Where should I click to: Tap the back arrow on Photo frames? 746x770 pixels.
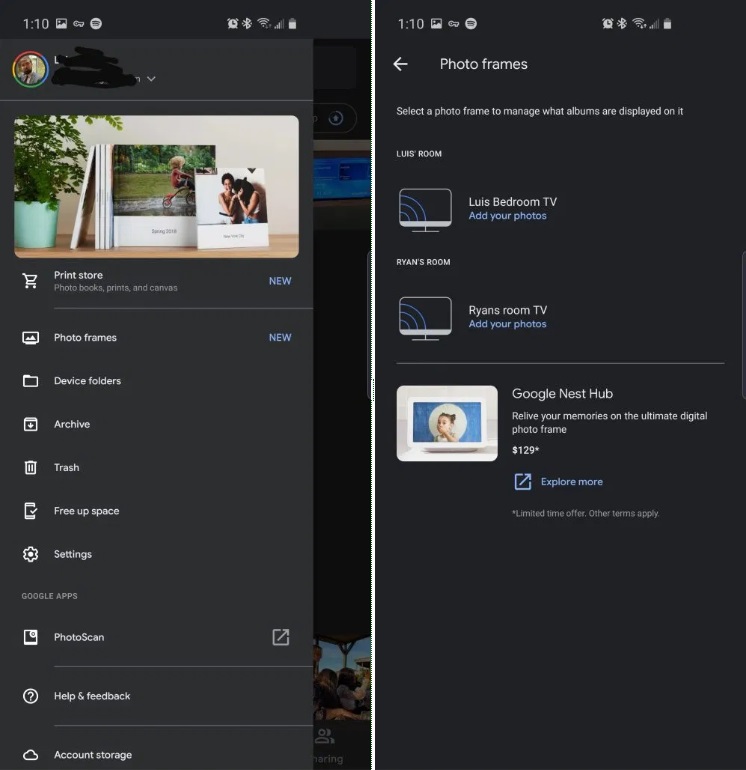[x=400, y=64]
